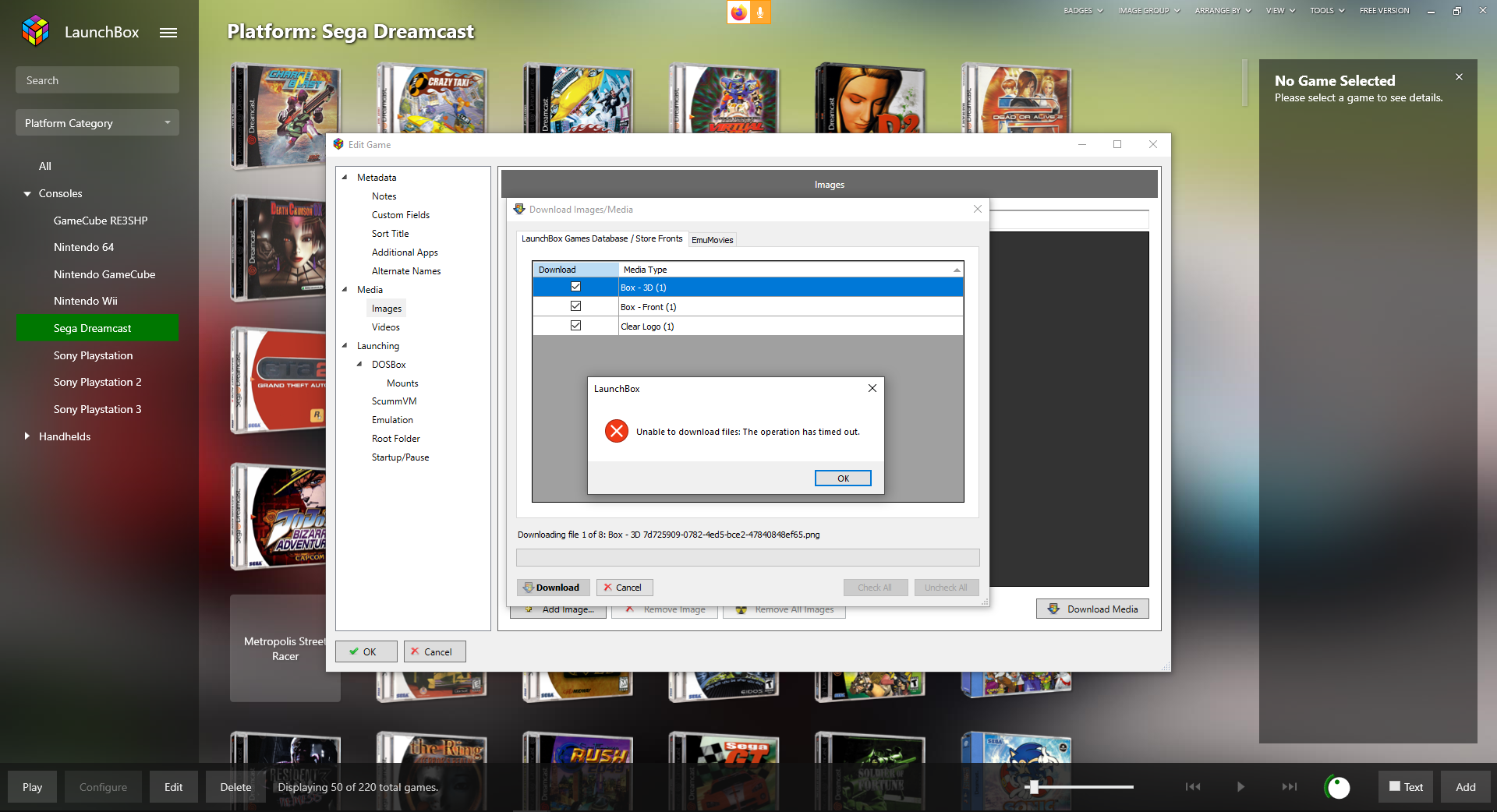Screen dimensions: 1497x812
Task: Click the Download Images/Media title icon
Action: click(519, 209)
